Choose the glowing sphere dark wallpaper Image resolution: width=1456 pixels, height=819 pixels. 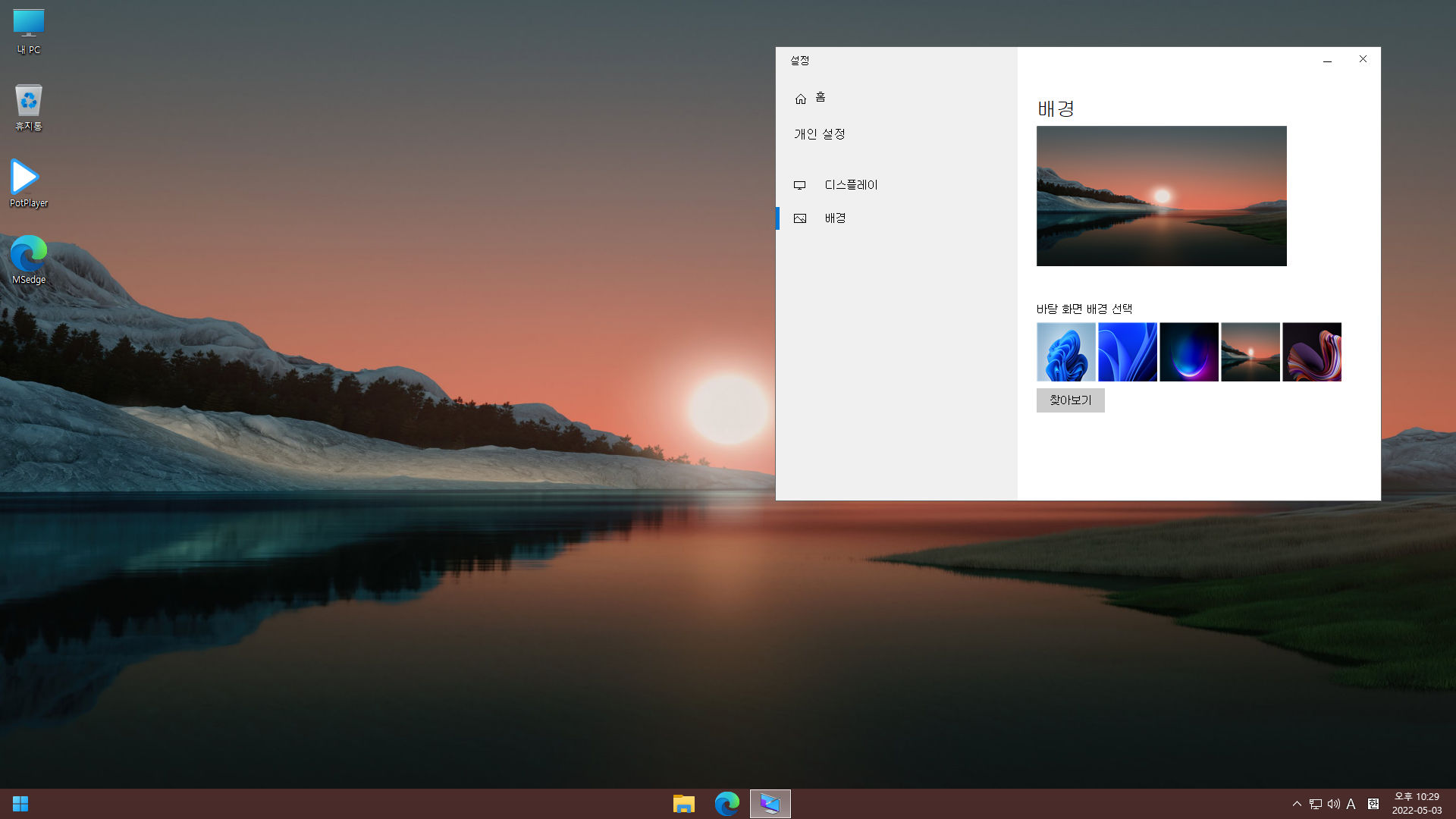coord(1188,352)
